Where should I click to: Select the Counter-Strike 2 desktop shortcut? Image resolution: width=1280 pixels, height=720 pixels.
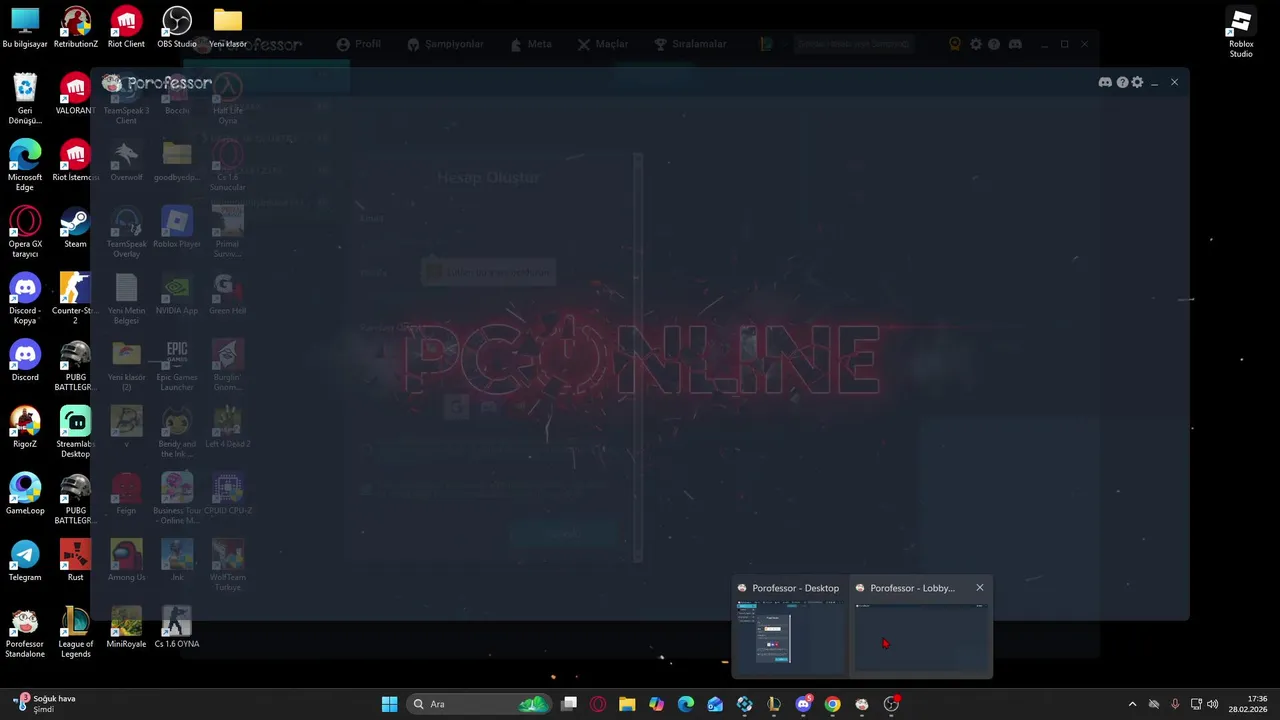[x=76, y=299]
